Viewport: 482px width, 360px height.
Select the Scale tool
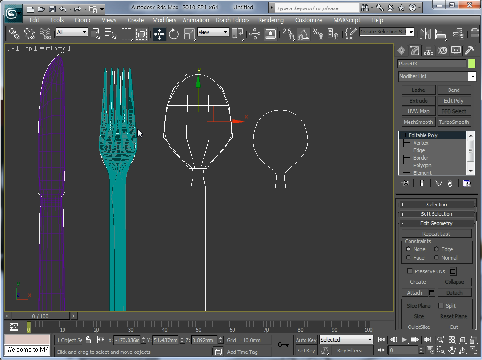click(x=189, y=34)
